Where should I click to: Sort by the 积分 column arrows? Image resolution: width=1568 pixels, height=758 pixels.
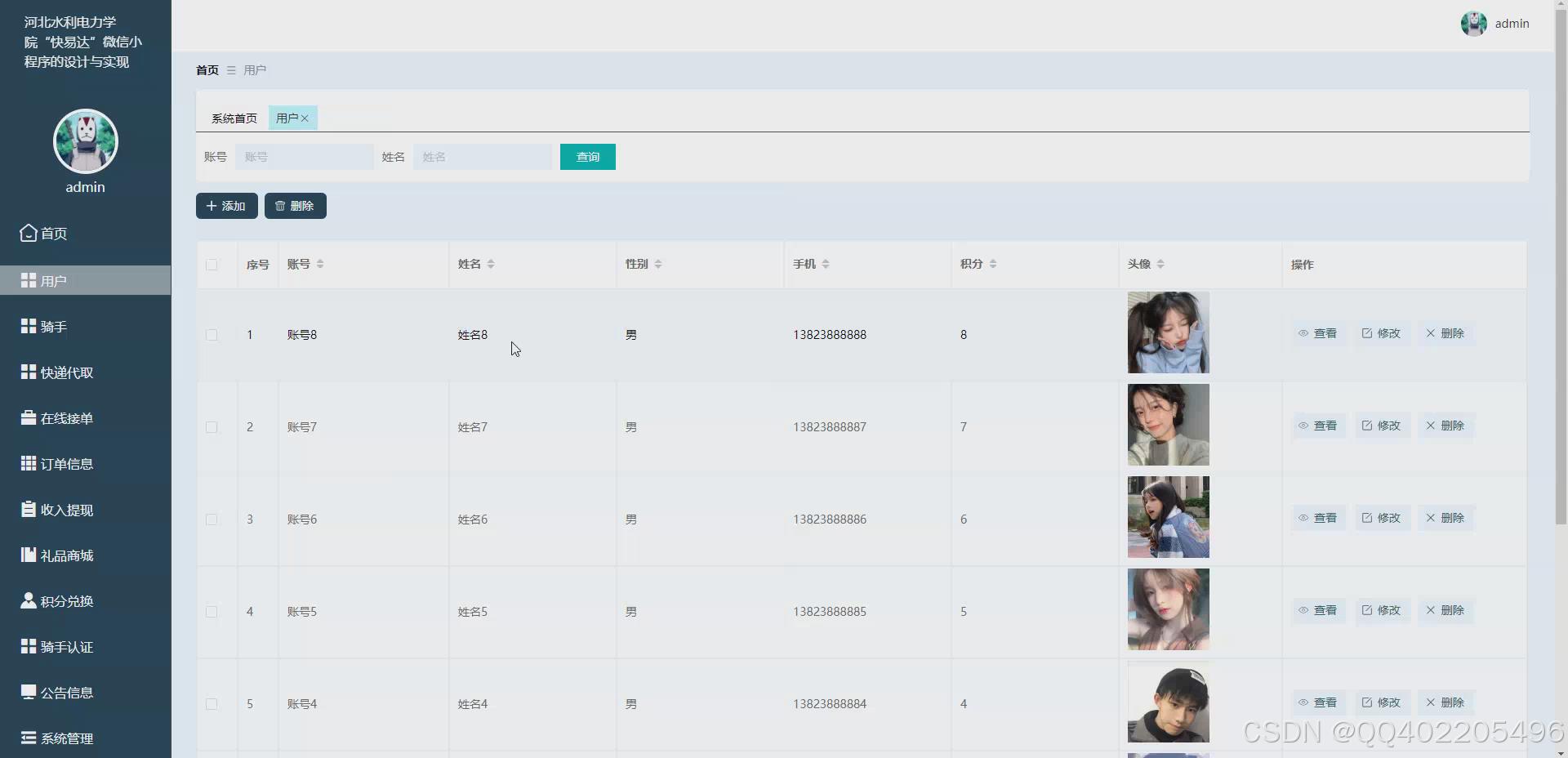[x=993, y=264]
